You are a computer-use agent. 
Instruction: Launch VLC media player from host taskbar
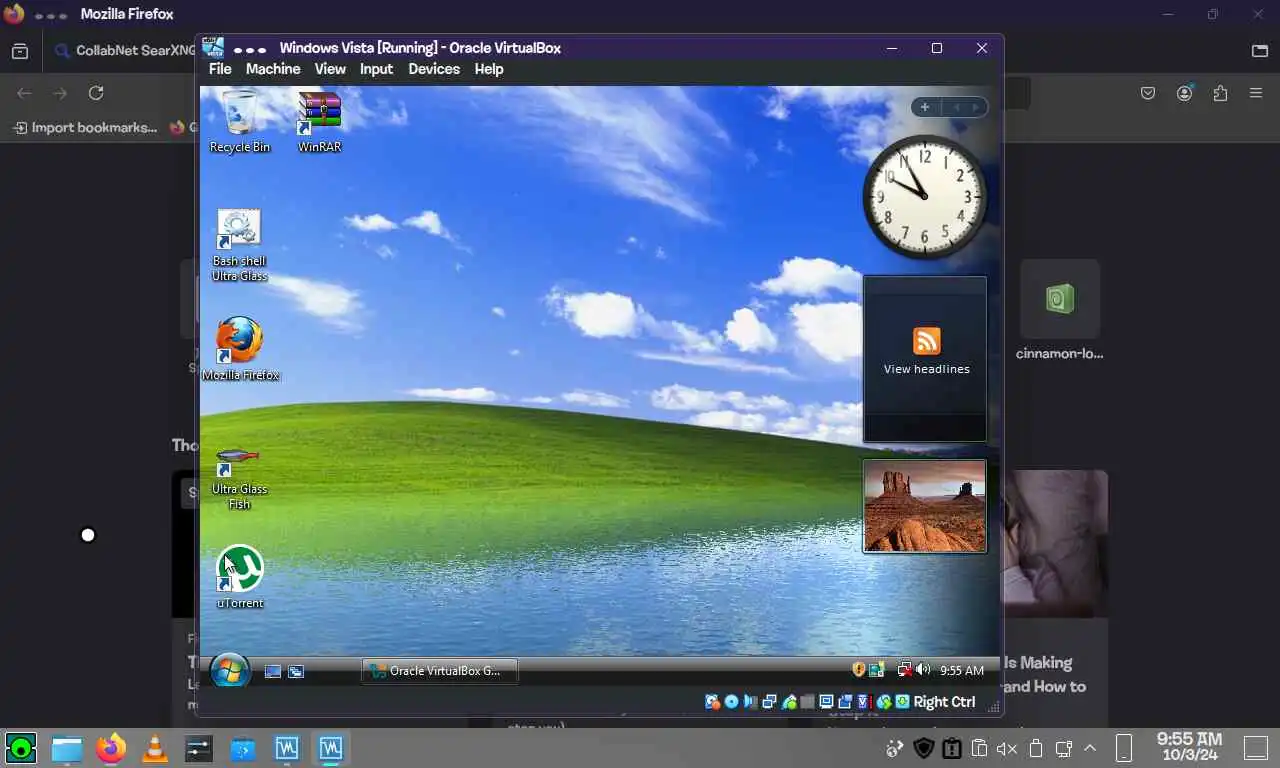pos(155,748)
